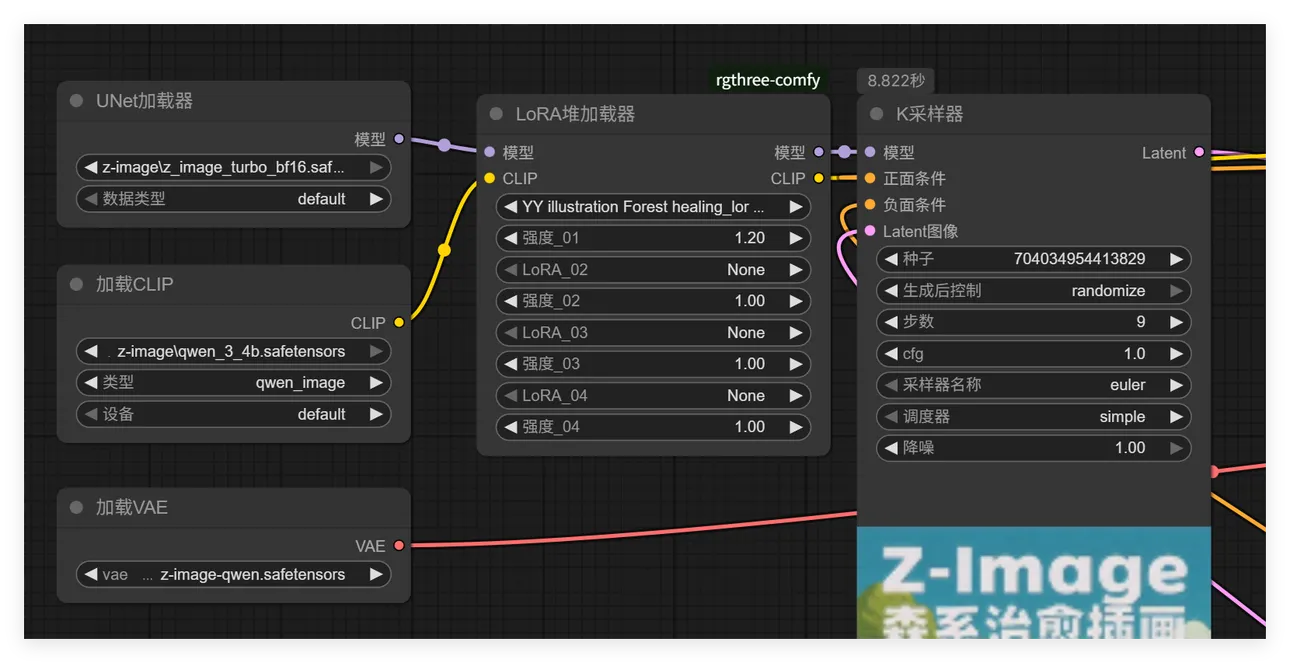Open the 调度器 simple selector
Image resolution: width=1290 pixels, height=663 pixels.
1033,417
